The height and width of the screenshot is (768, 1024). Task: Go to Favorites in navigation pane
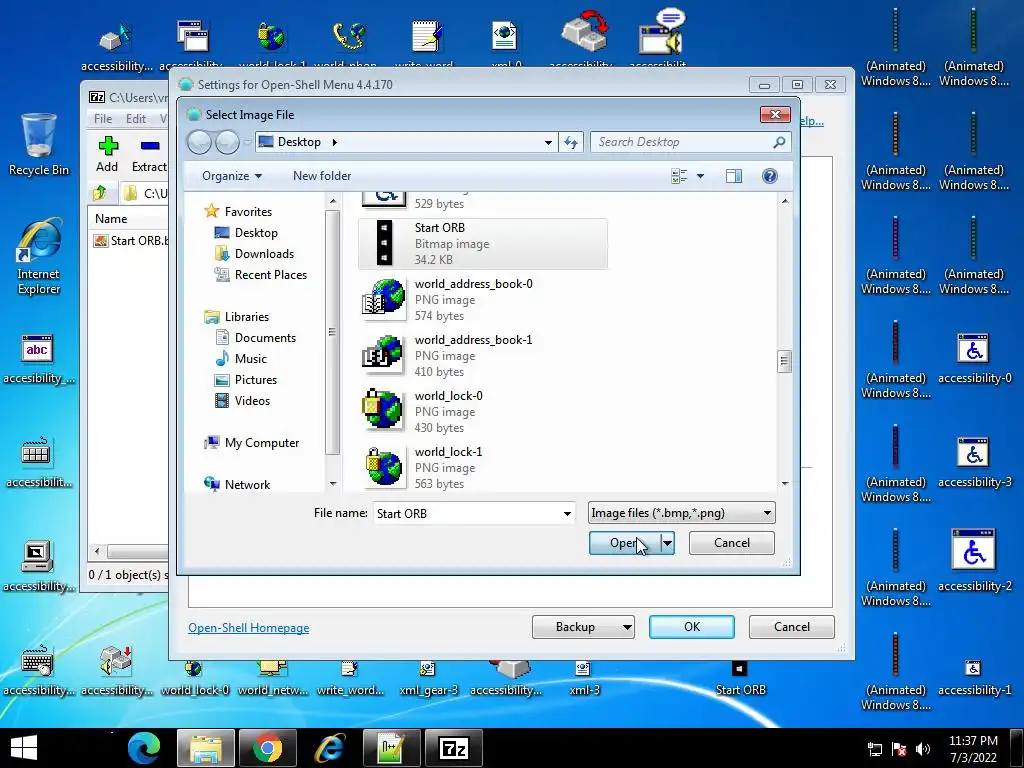click(238, 212)
